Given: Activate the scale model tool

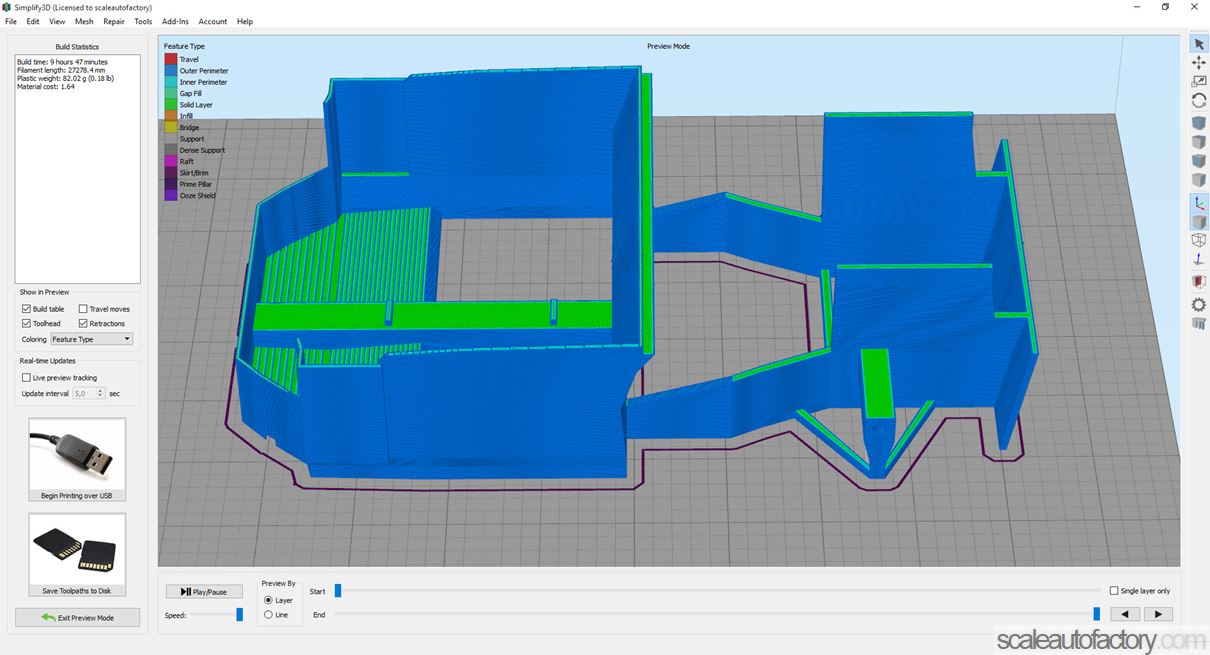Looking at the screenshot, I should pos(1198,81).
